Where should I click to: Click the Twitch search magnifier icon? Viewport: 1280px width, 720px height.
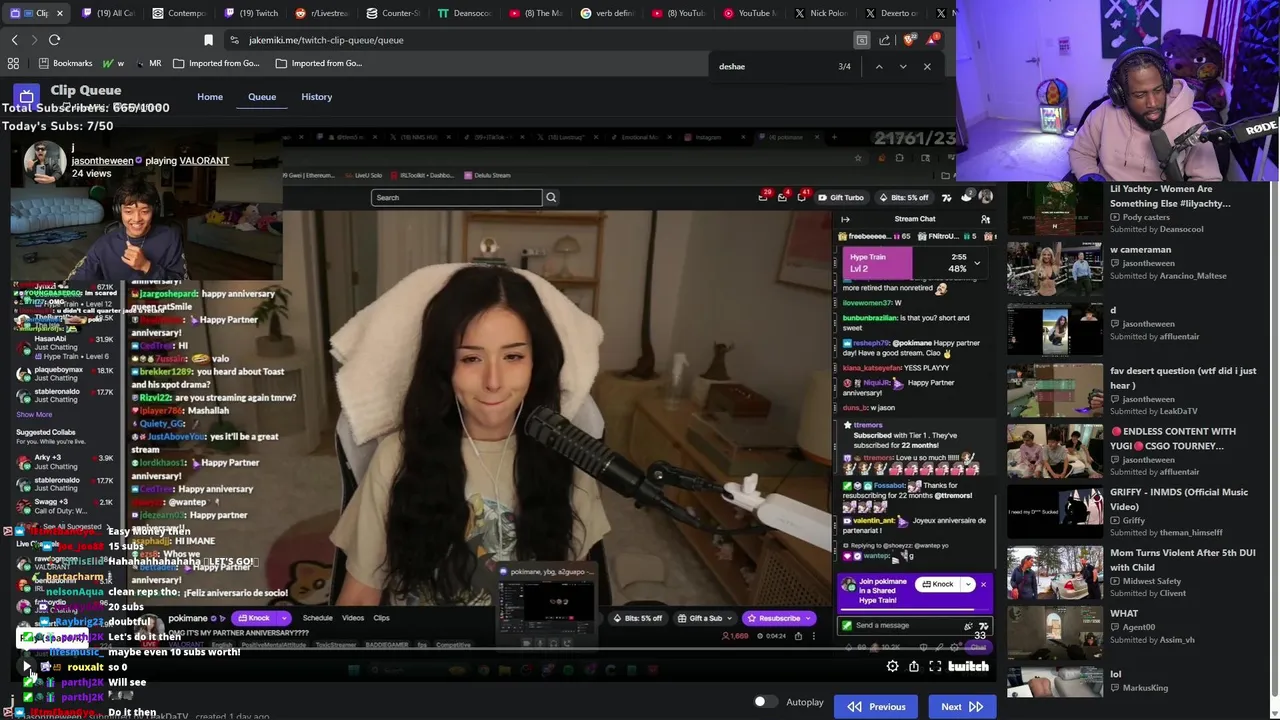click(551, 198)
